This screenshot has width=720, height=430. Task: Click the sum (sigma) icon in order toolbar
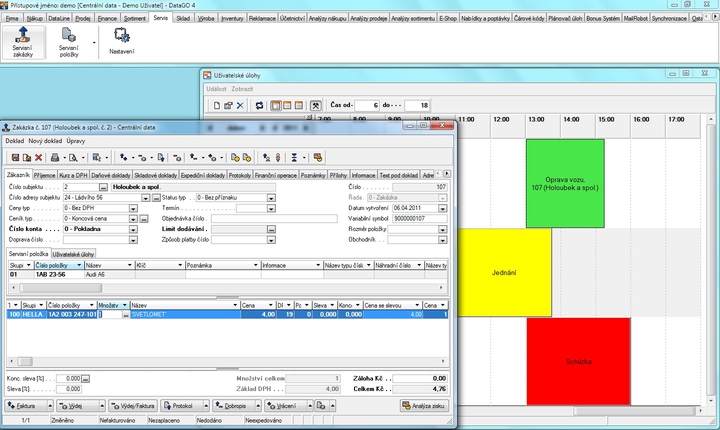click(x=294, y=158)
